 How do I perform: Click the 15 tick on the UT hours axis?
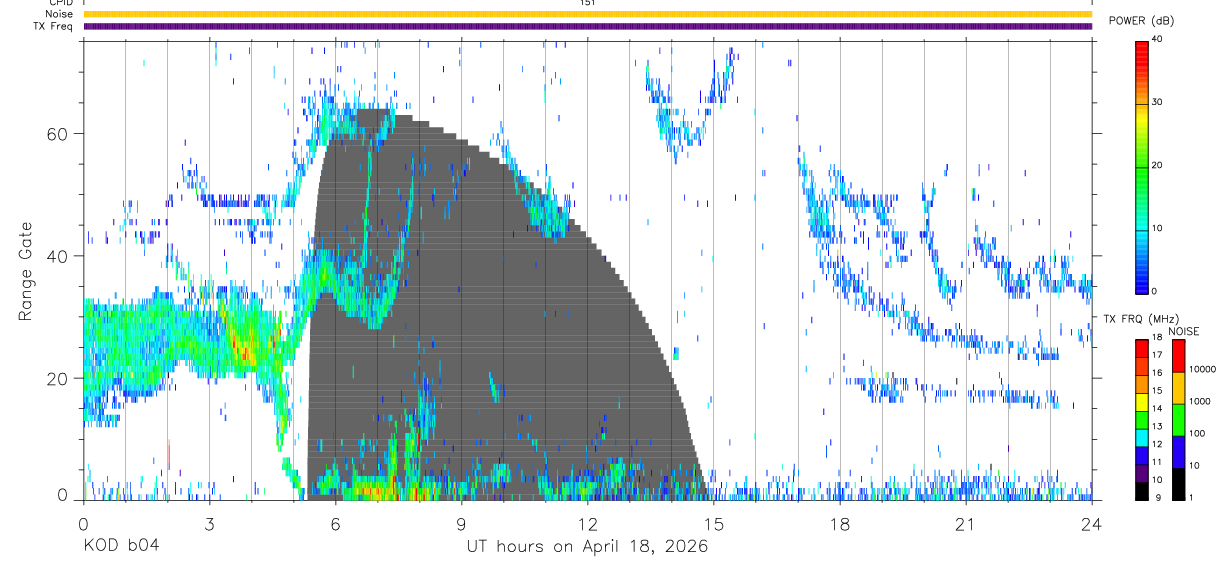click(713, 524)
